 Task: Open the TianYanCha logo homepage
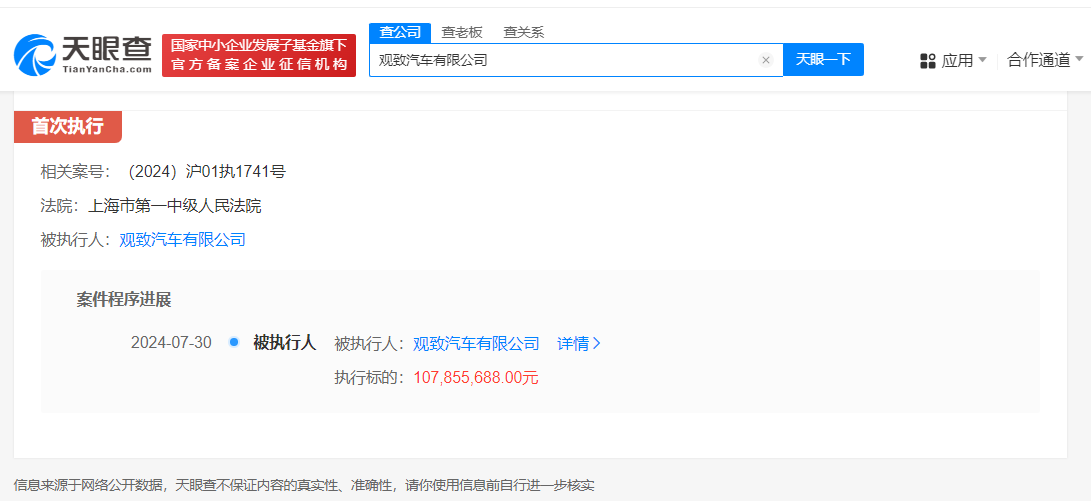click(83, 55)
